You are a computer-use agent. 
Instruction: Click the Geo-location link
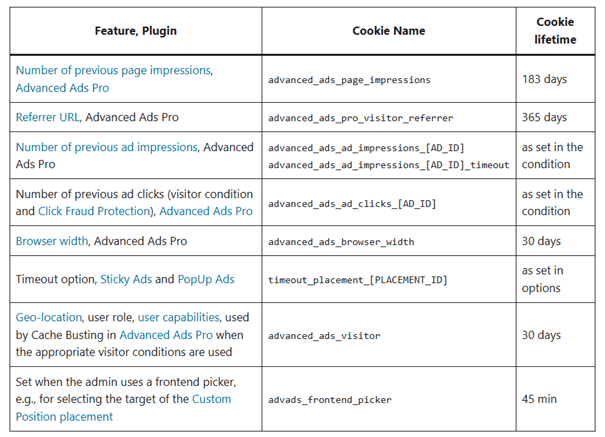(46, 317)
